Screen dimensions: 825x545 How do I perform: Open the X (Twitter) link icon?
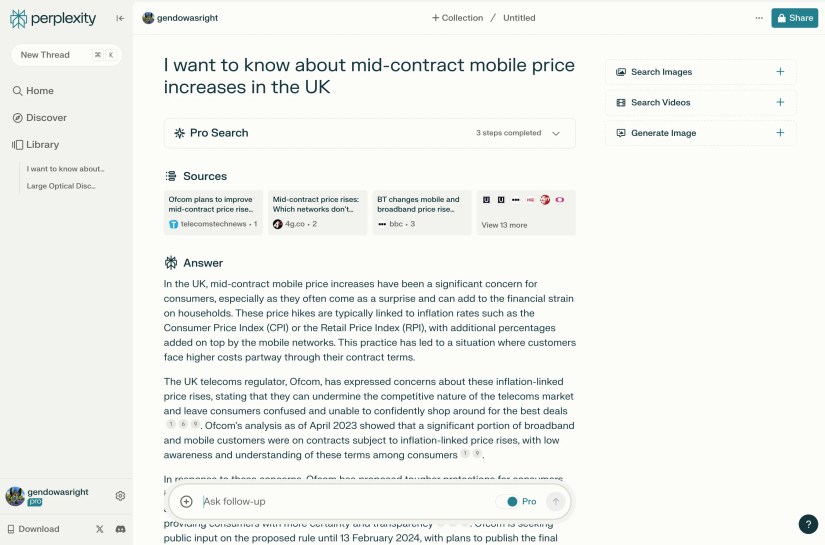pyautogui.click(x=99, y=529)
